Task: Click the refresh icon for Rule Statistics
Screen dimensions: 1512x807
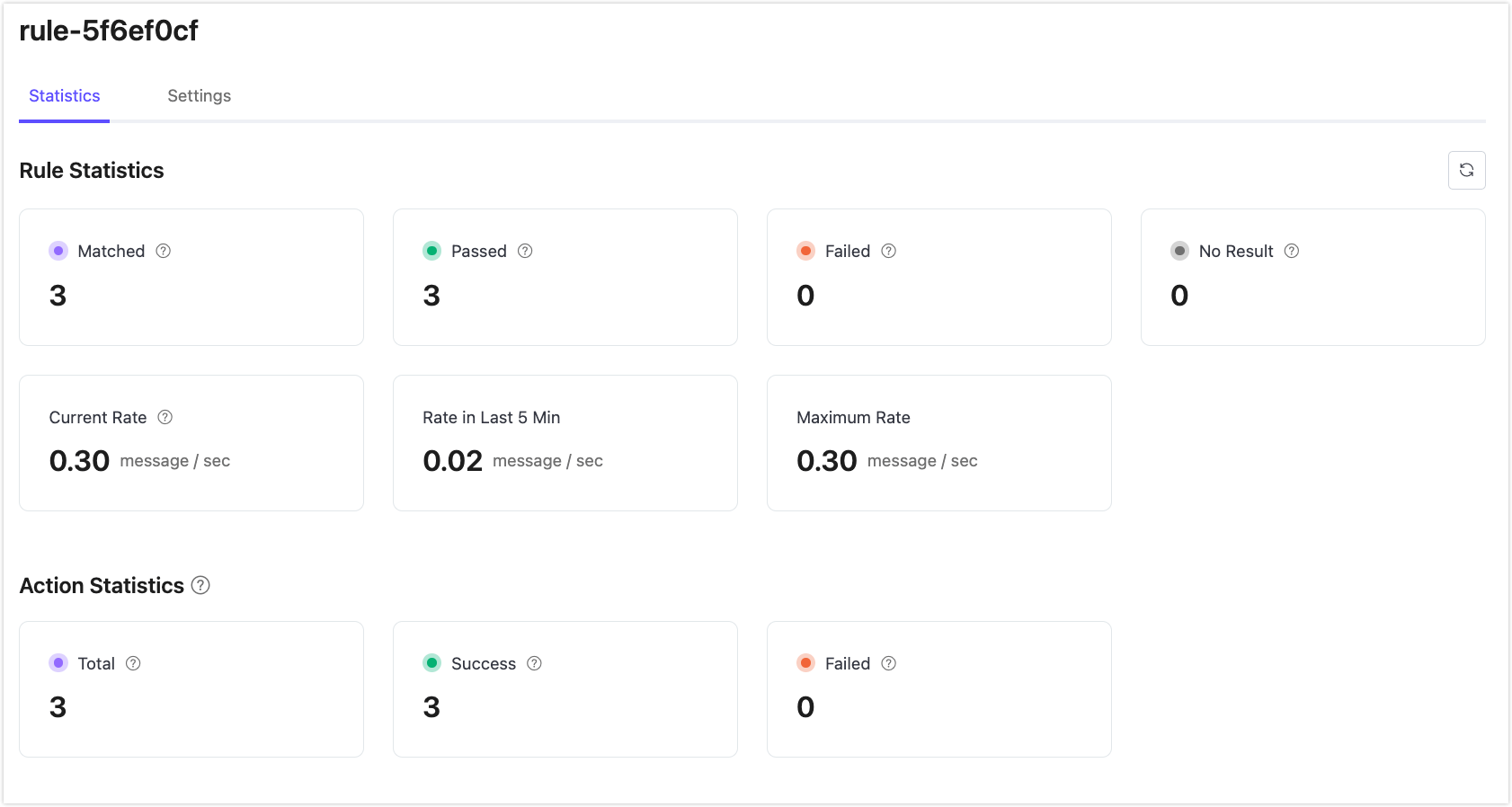Action: (1466, 170)
